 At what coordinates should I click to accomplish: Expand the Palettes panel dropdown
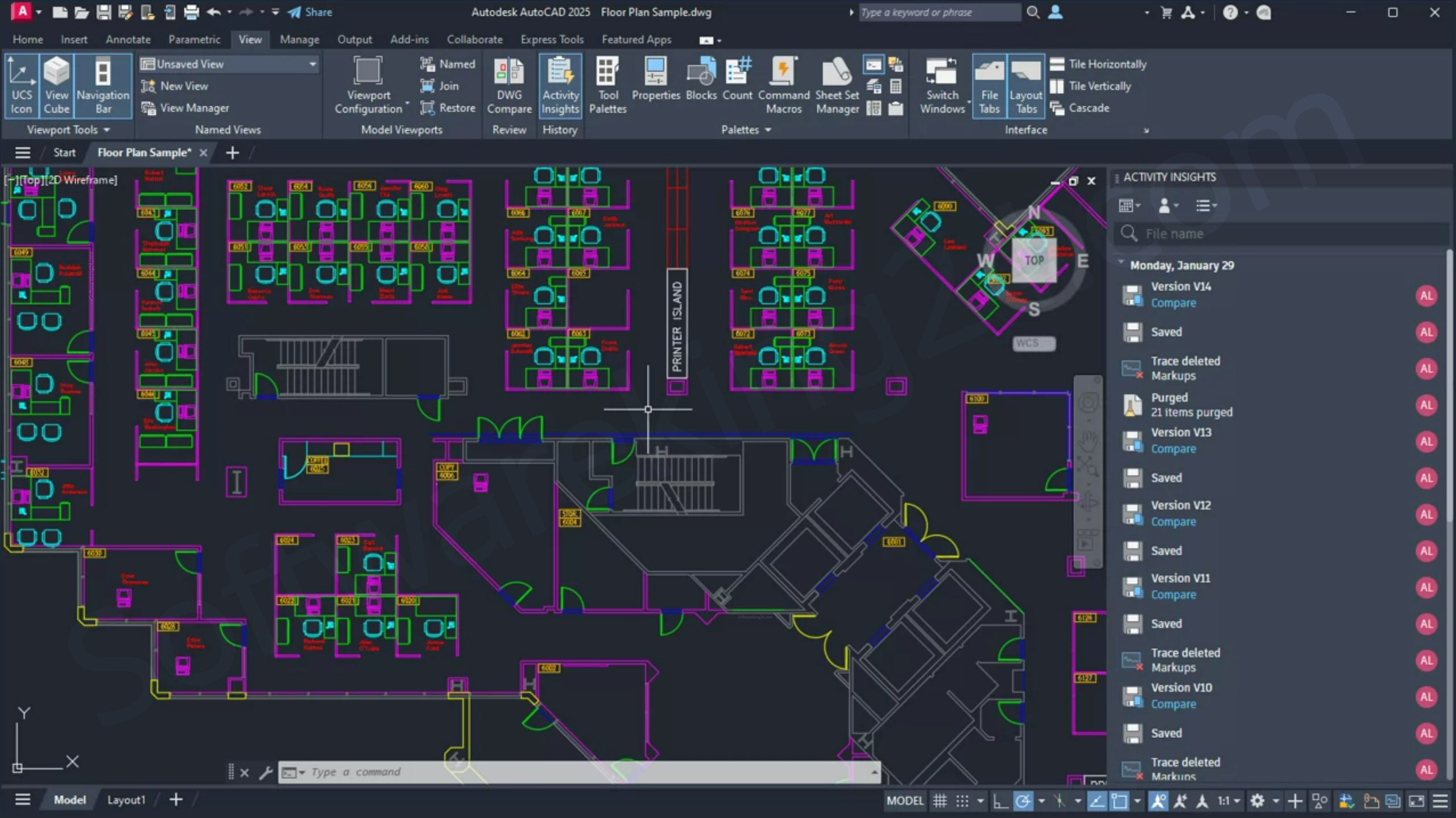(x=768, y=130)
